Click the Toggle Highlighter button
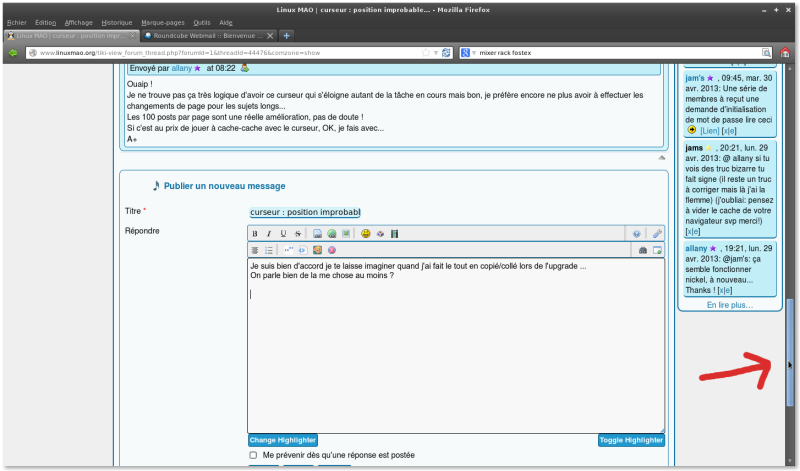 [631, 440]
